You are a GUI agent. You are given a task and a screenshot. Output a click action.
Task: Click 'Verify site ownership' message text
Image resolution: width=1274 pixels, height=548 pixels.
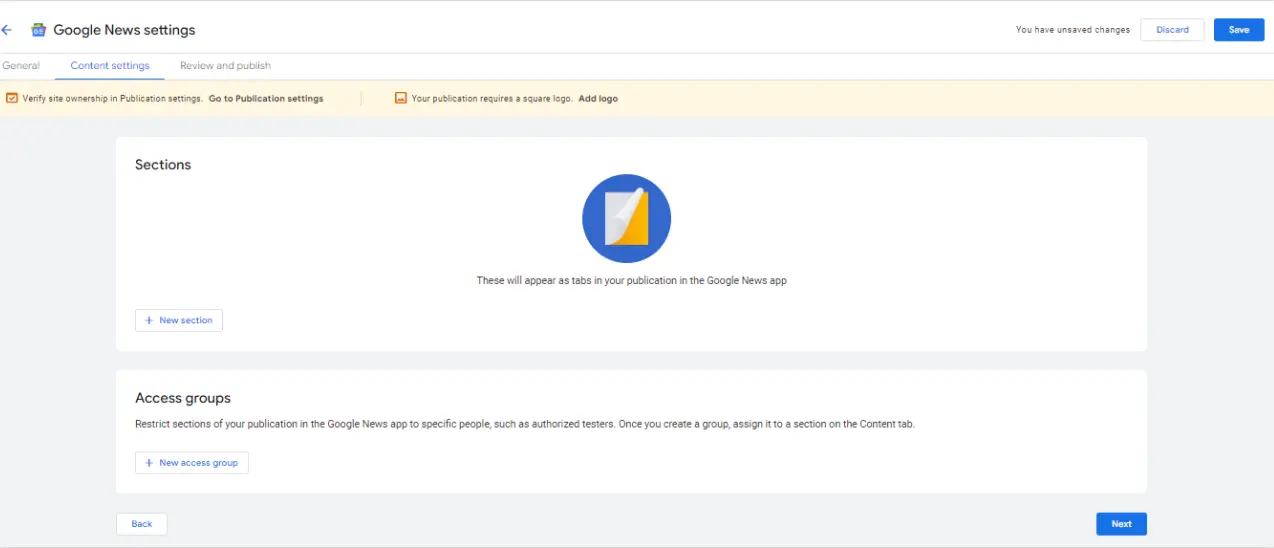[113, 99]
